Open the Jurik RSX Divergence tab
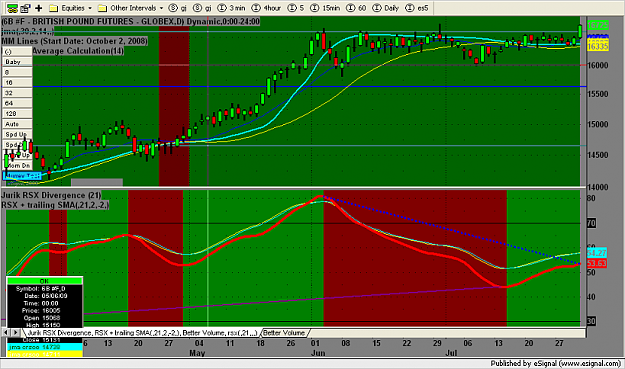The image size is (625, 369). (142, 333)
